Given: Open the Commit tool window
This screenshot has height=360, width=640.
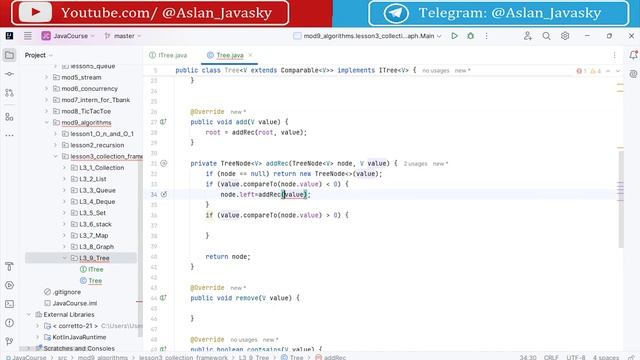Looking at the screenshot, I should pyautogui.click(x=9, y=74).
